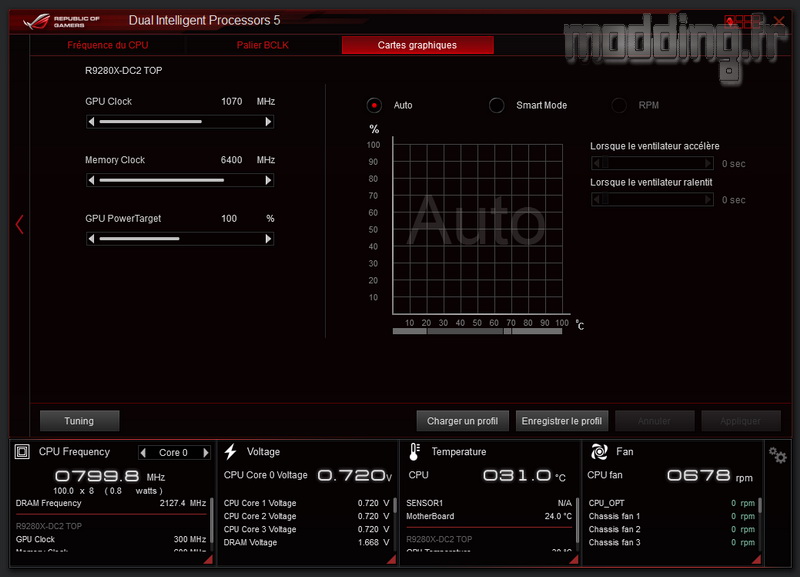Click the GPU PowerTarget slider track
The width and height of the screenshot is (800, 577).
(180, 239)
